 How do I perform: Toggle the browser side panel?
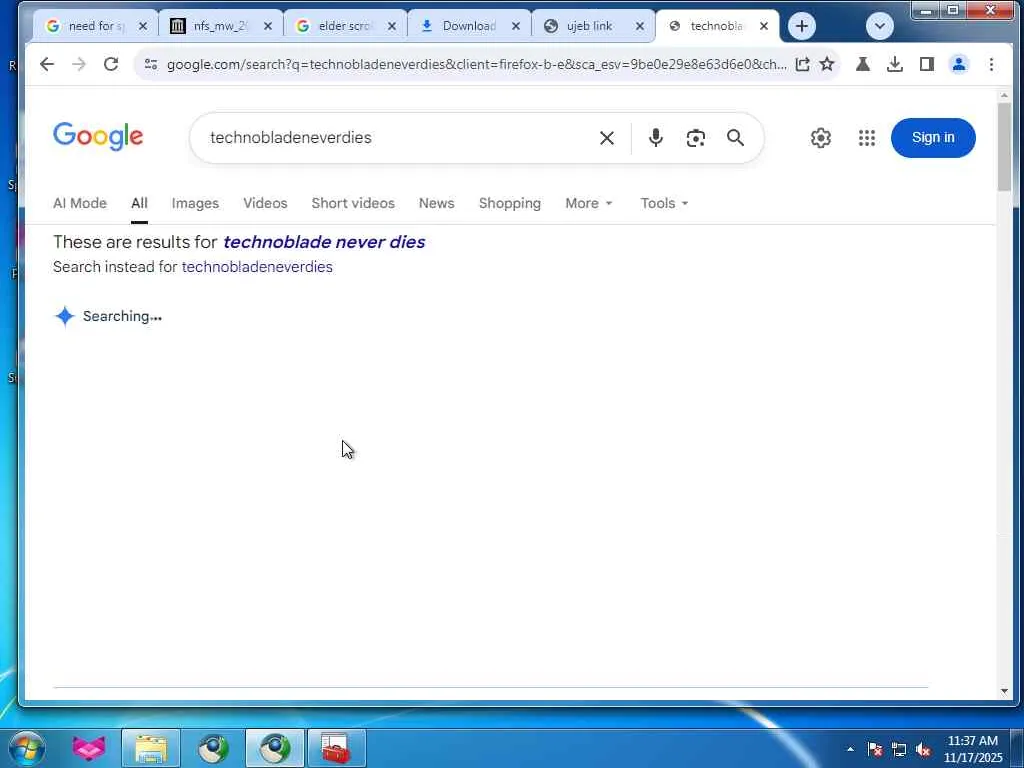click(x=927, y=64)
